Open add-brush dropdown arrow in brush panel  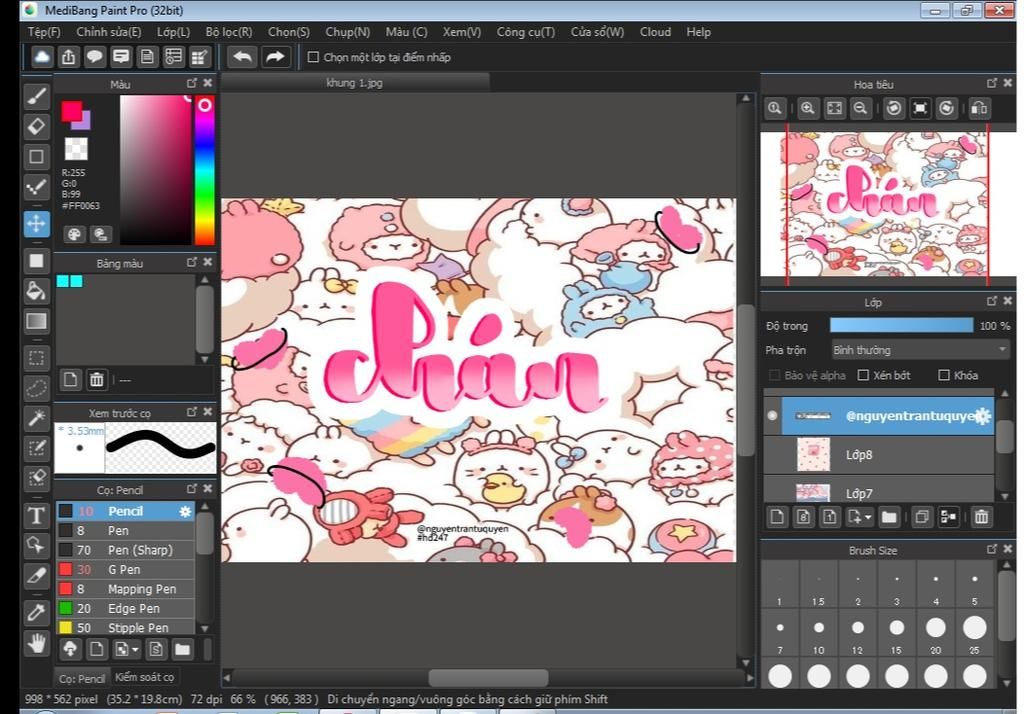135,649
